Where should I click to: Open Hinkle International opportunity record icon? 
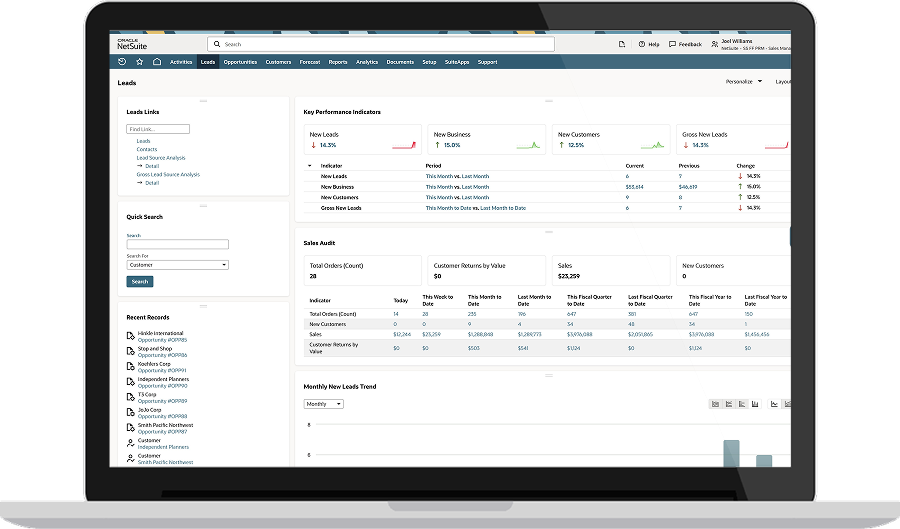pos(131,336)
